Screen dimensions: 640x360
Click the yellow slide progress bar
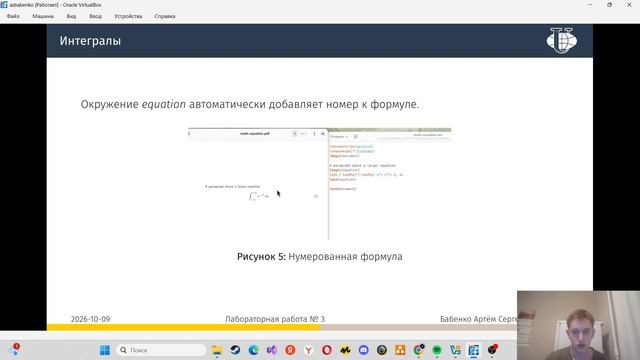[x=184, y=327]
